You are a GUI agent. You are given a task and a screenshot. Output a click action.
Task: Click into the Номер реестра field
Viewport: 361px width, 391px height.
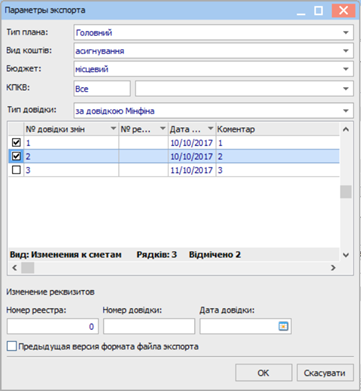click(53, 327)
